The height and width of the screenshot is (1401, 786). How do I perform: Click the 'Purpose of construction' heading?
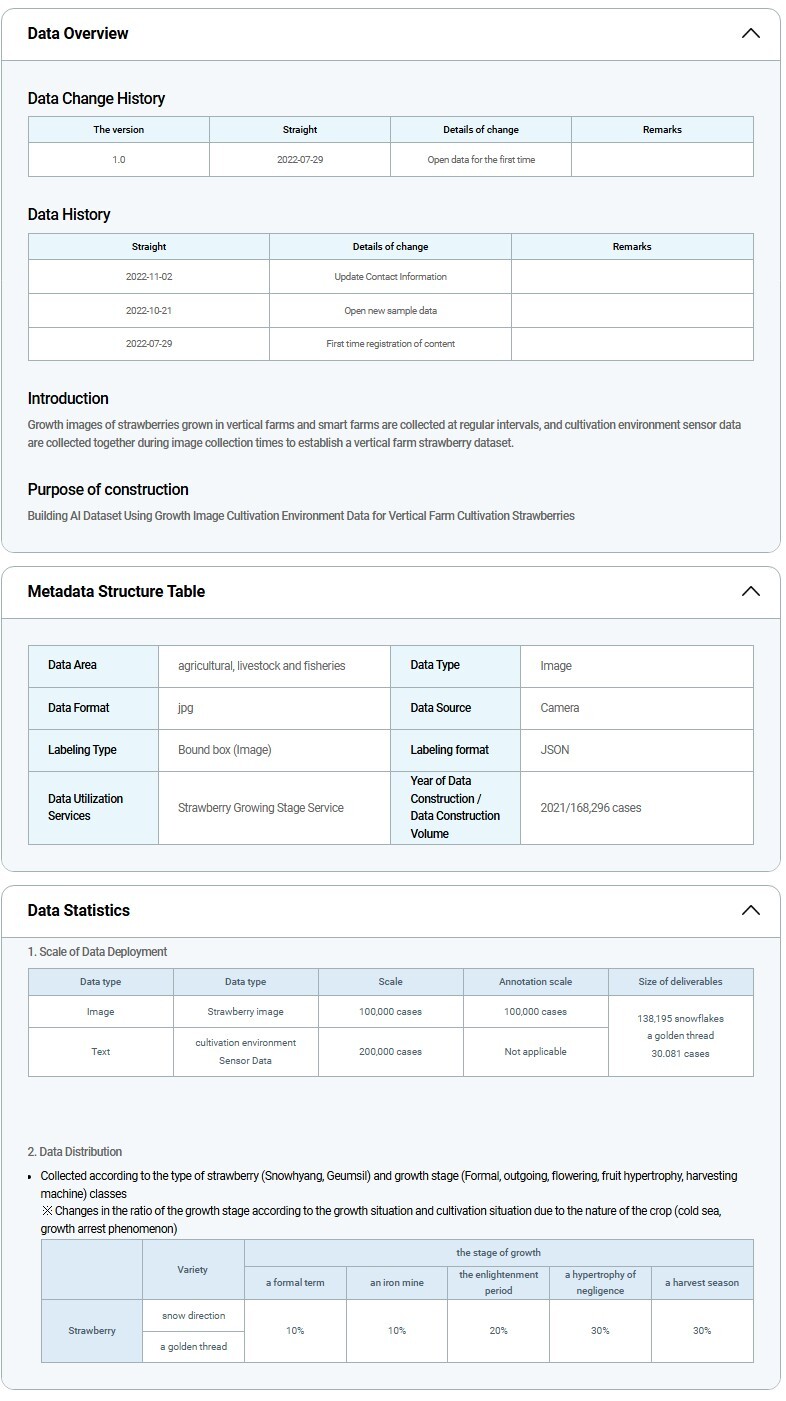coord(108,489)
